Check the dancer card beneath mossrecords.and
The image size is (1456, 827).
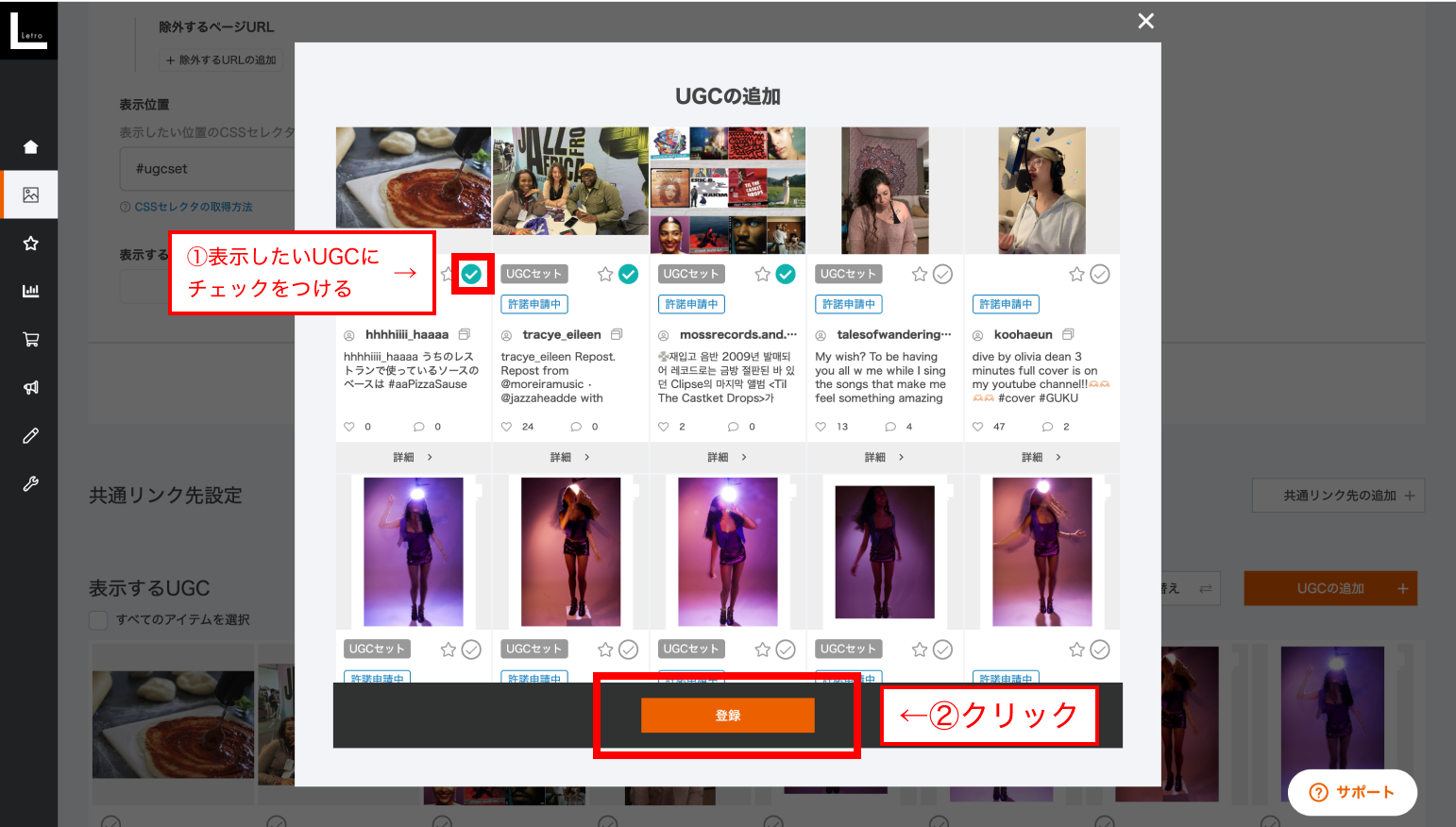tap(786, 650)
